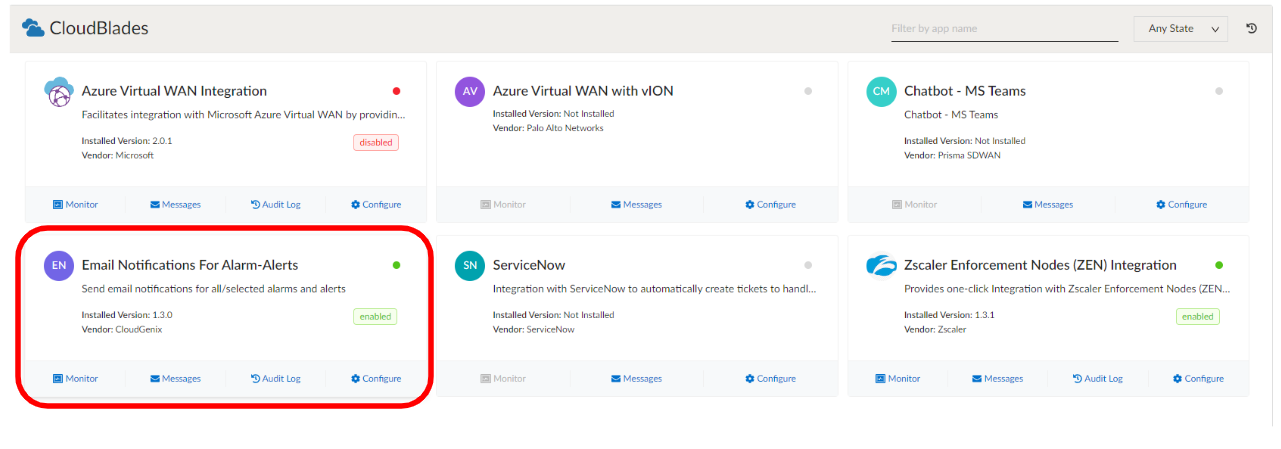Configure the ServiceNow CloudBlade
Viewport: 1281px width, 449px height.
coord(770,379)
